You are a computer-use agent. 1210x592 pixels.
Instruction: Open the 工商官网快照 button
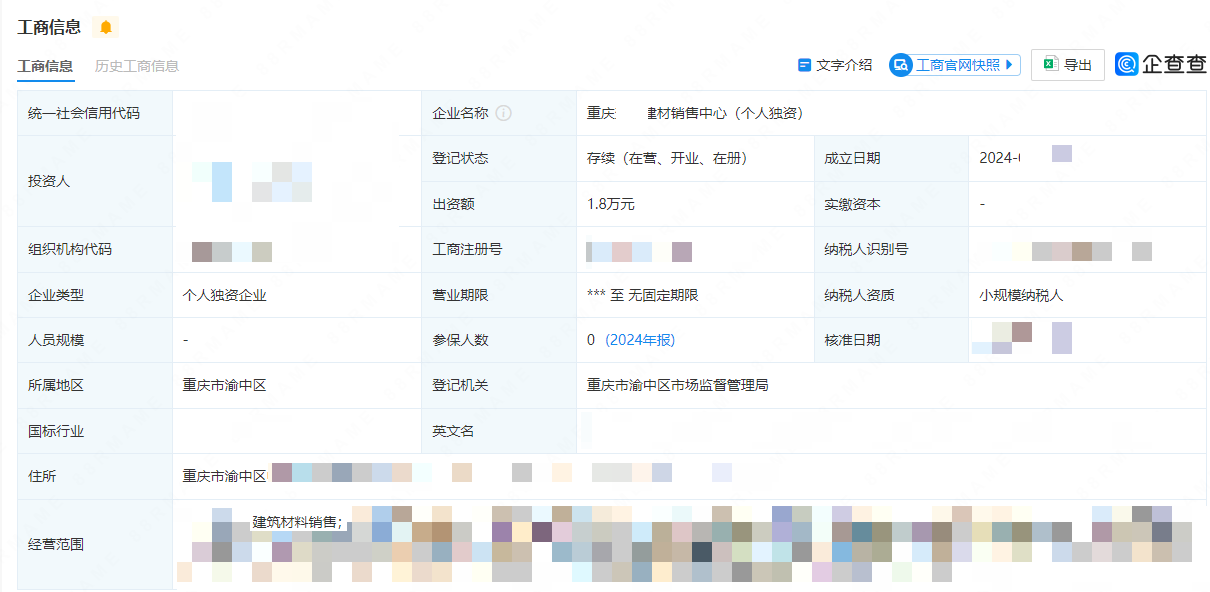pyautogui.click(x=955, y=65)
